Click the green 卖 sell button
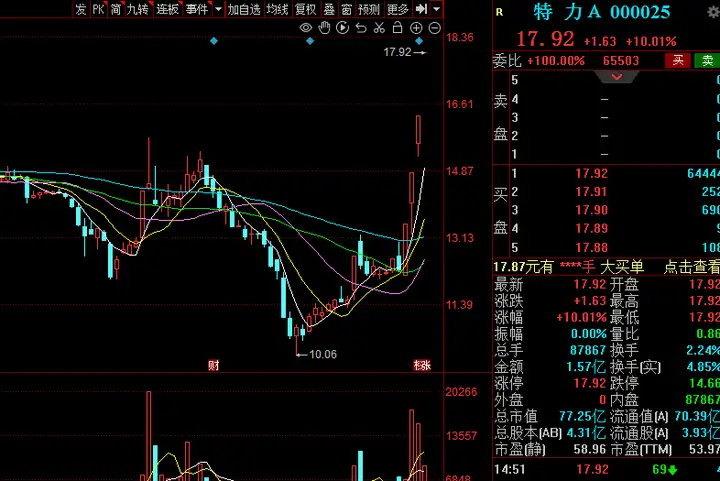The image size is (720, 481). tap(707, 61)
